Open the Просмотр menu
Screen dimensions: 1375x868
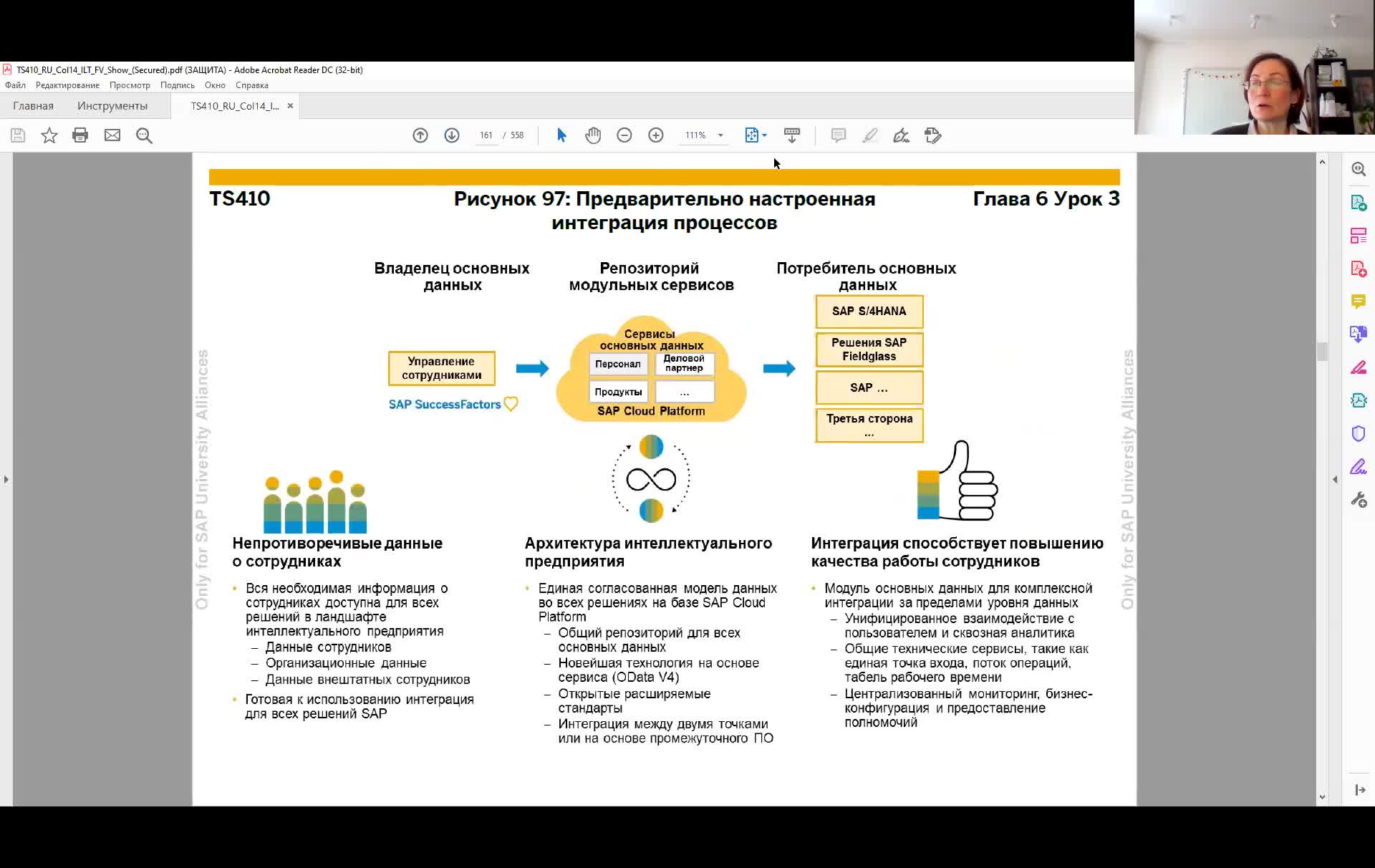[130, 85]
